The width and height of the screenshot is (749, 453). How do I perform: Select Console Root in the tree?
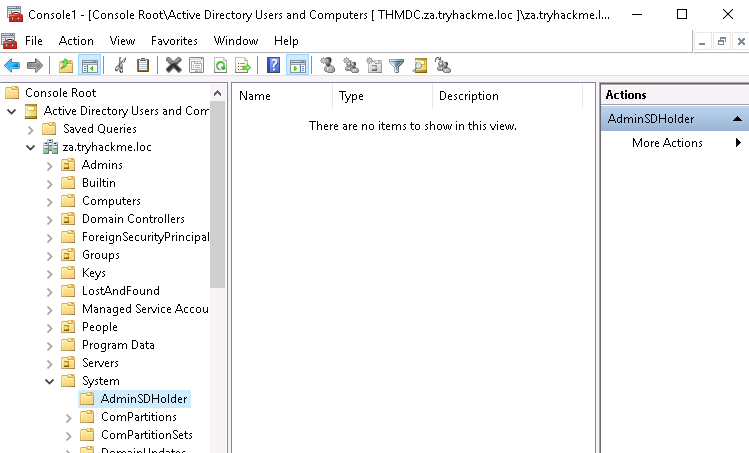(x=60, y=92)
